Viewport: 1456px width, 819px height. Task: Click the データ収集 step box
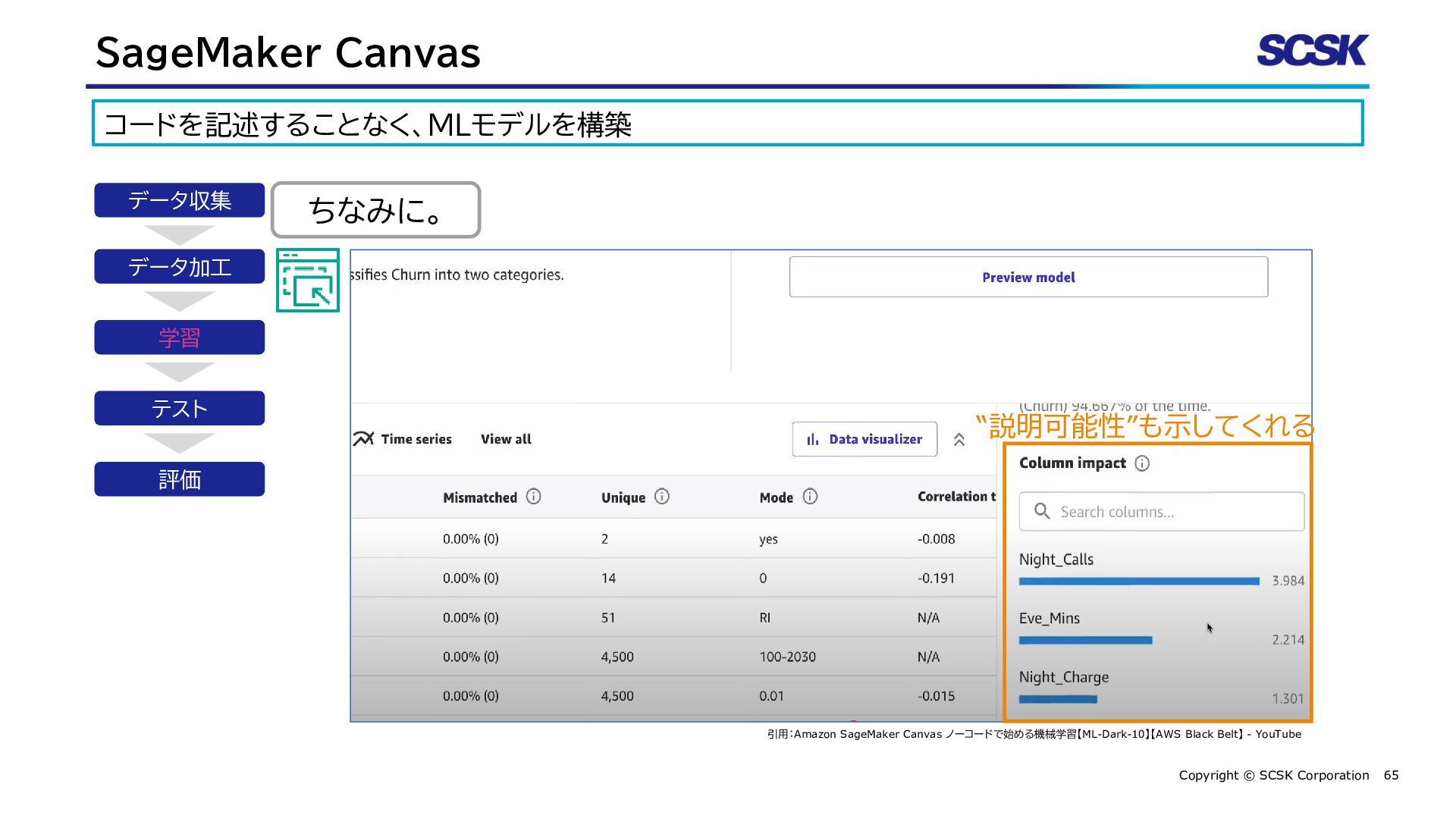[180, 200]
